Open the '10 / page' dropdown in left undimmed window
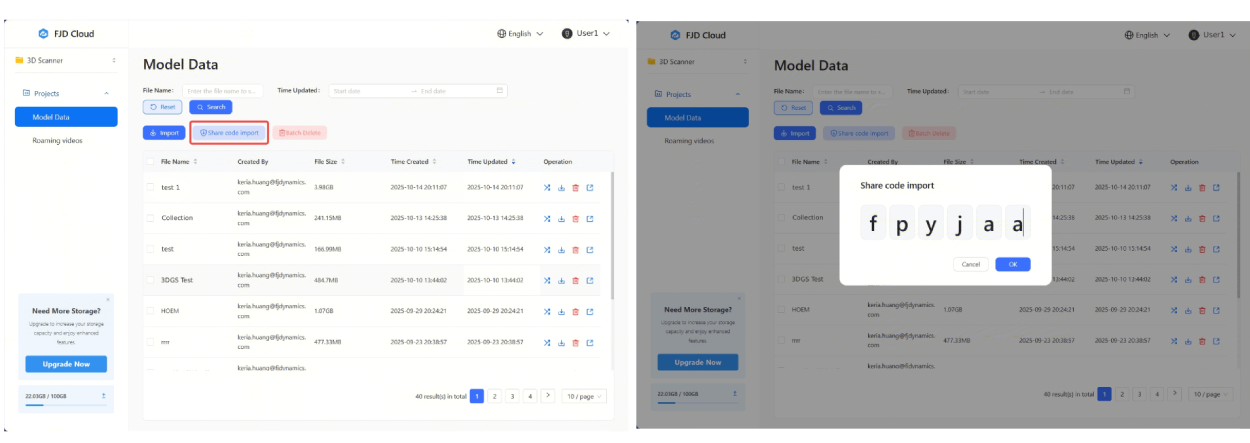Viewport: 1250px width, 443px height. pos(583,396)
